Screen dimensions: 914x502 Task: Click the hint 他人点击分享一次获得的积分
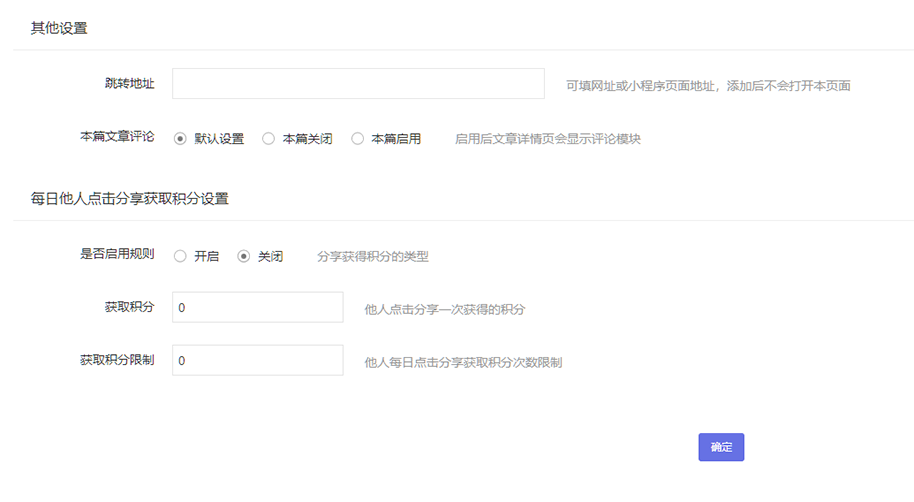(x=445, y=310)
